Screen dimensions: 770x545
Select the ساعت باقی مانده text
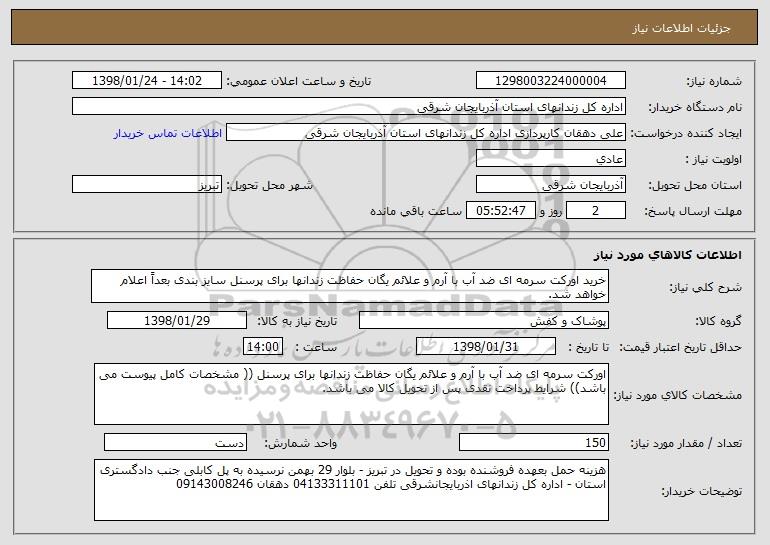tap(416, 211)
